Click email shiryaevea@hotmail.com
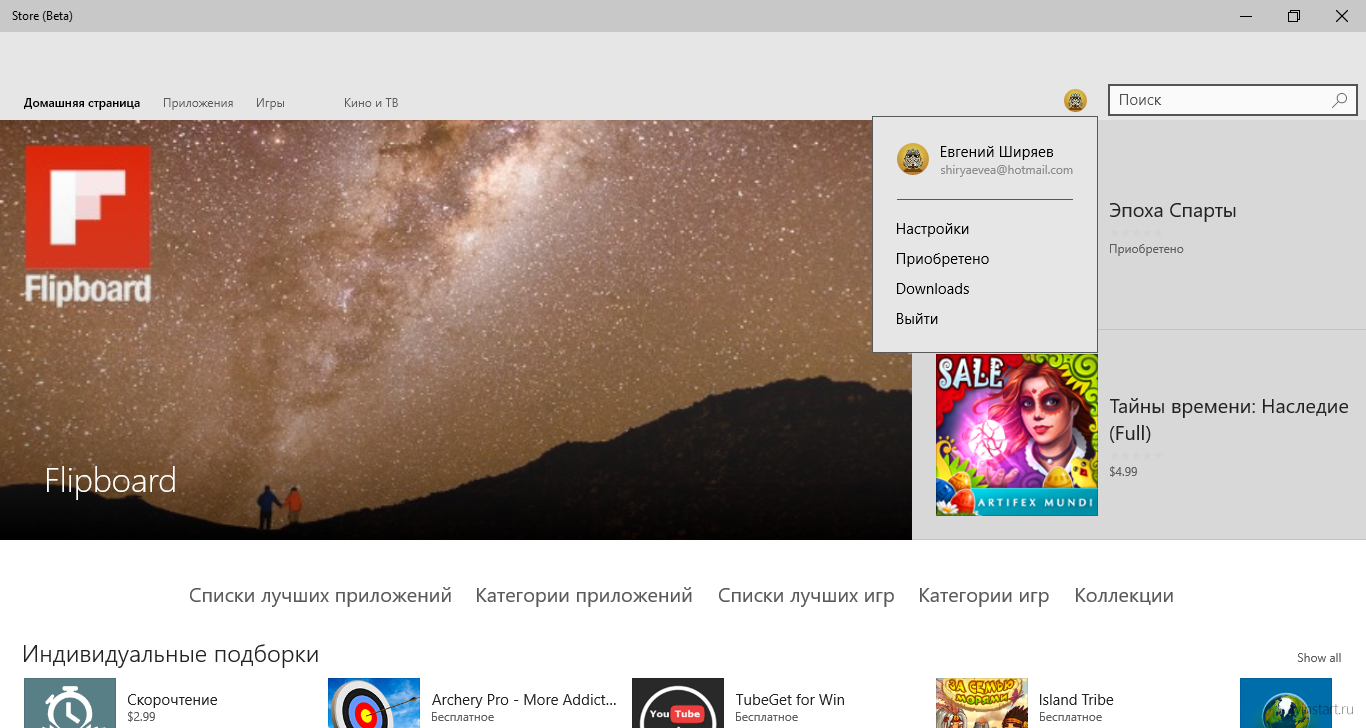Viewport: 1366px width, 728px height. click(1006, 171)
